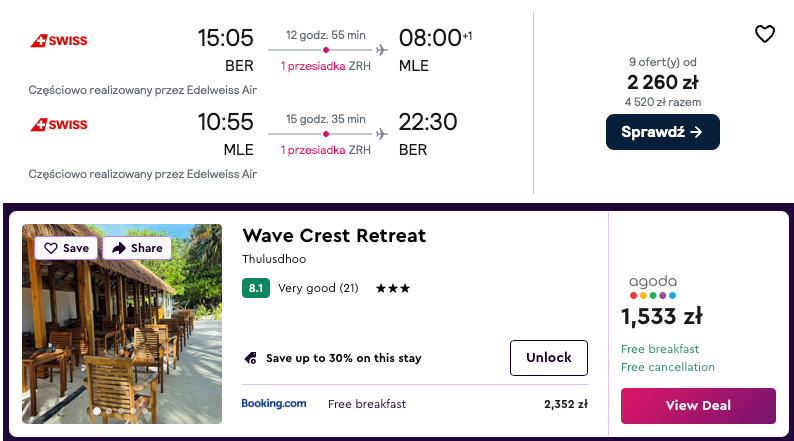Click the three-star hotel rating
The image size is (794, 441).
point(393,288)
